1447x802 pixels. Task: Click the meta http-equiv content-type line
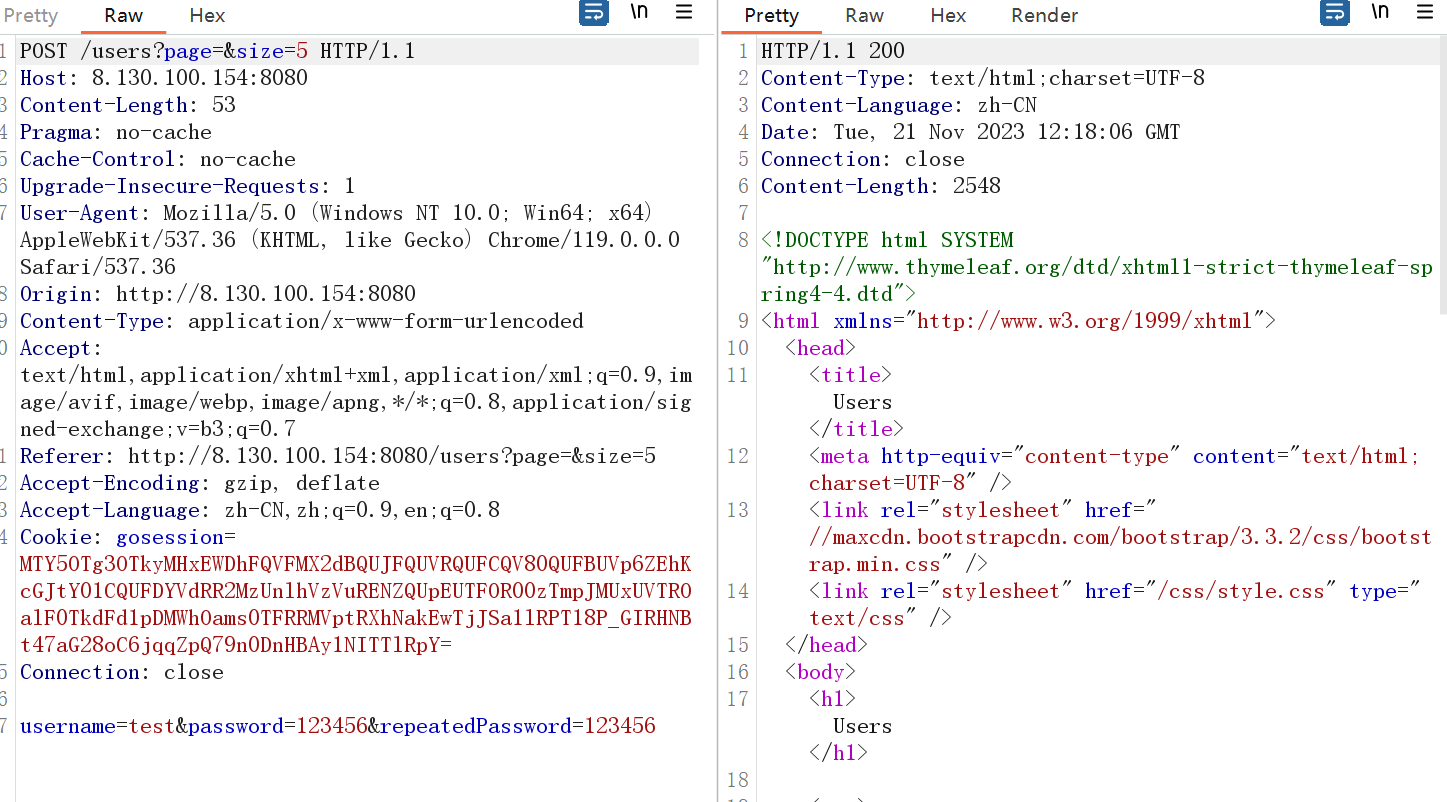pos(1115,456)
